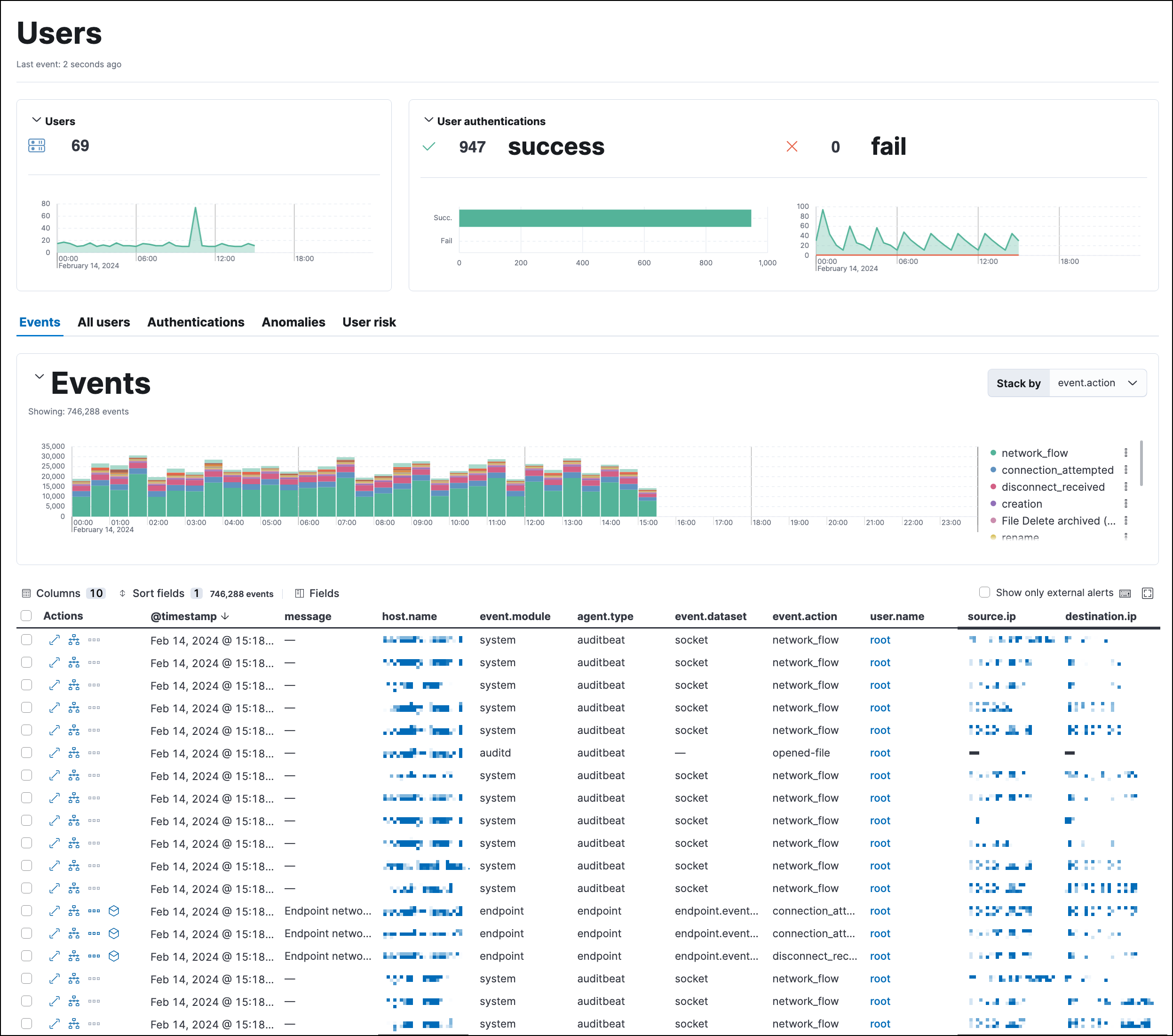Analyze the first event in the graph visualizer
The width and height of the screenshot is (1173, 1036).
click(74, 639)
